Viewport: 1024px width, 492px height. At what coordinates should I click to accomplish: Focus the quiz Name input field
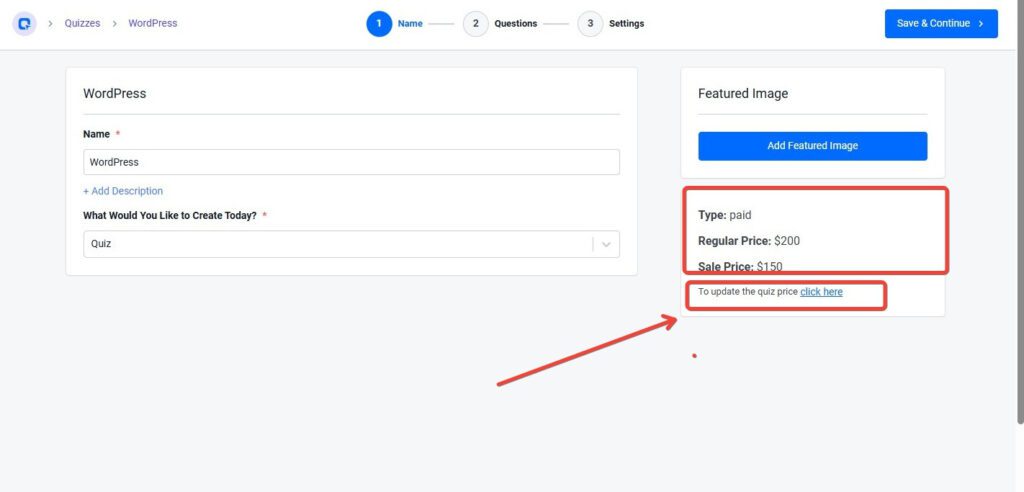[x=351, y=162]
